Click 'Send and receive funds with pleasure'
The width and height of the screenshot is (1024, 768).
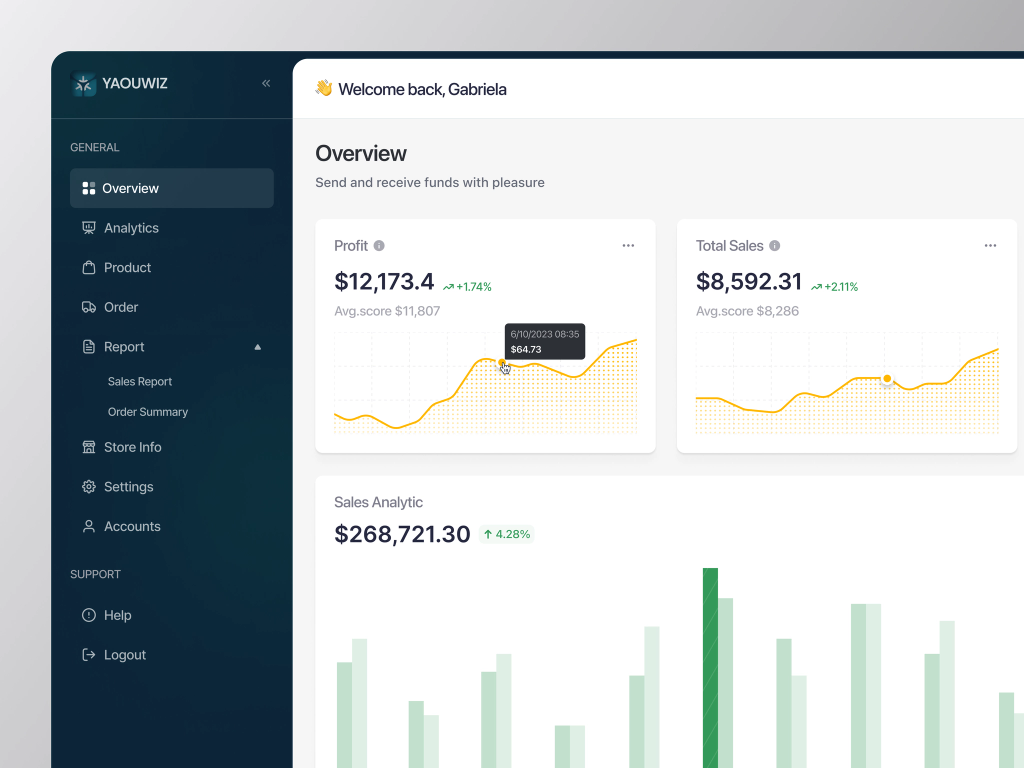coord(430,182)
